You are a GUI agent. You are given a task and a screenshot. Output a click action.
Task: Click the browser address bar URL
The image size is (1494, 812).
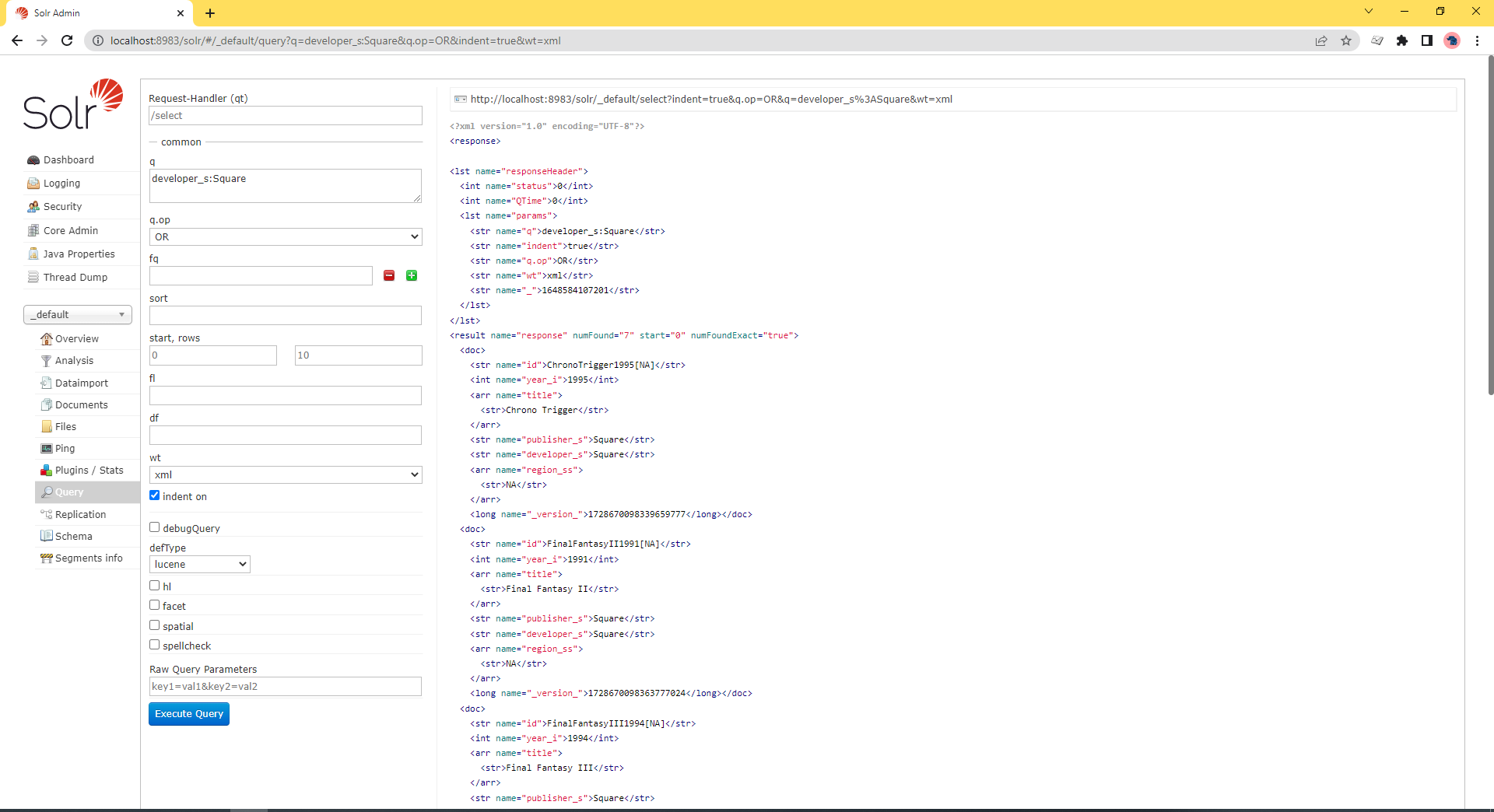tap(335, 40)
